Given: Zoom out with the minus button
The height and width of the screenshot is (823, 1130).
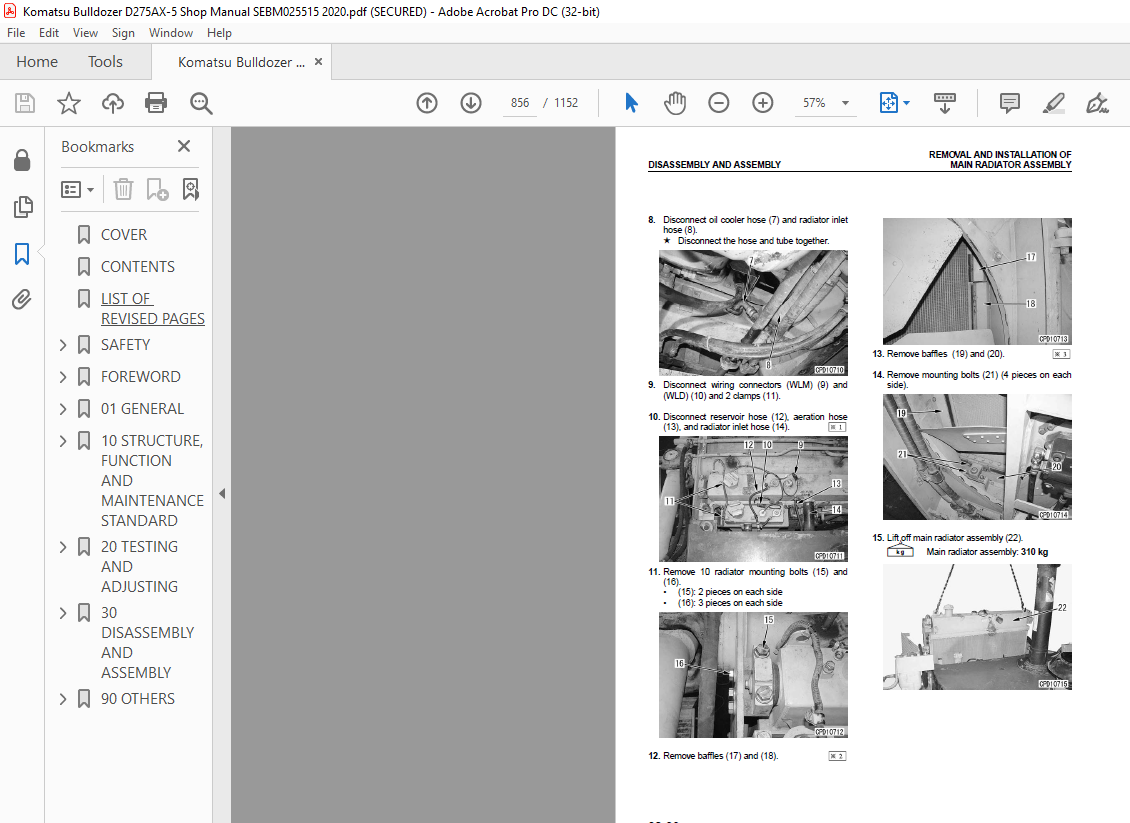Looking at the screenshot, I should click(719, 103).
